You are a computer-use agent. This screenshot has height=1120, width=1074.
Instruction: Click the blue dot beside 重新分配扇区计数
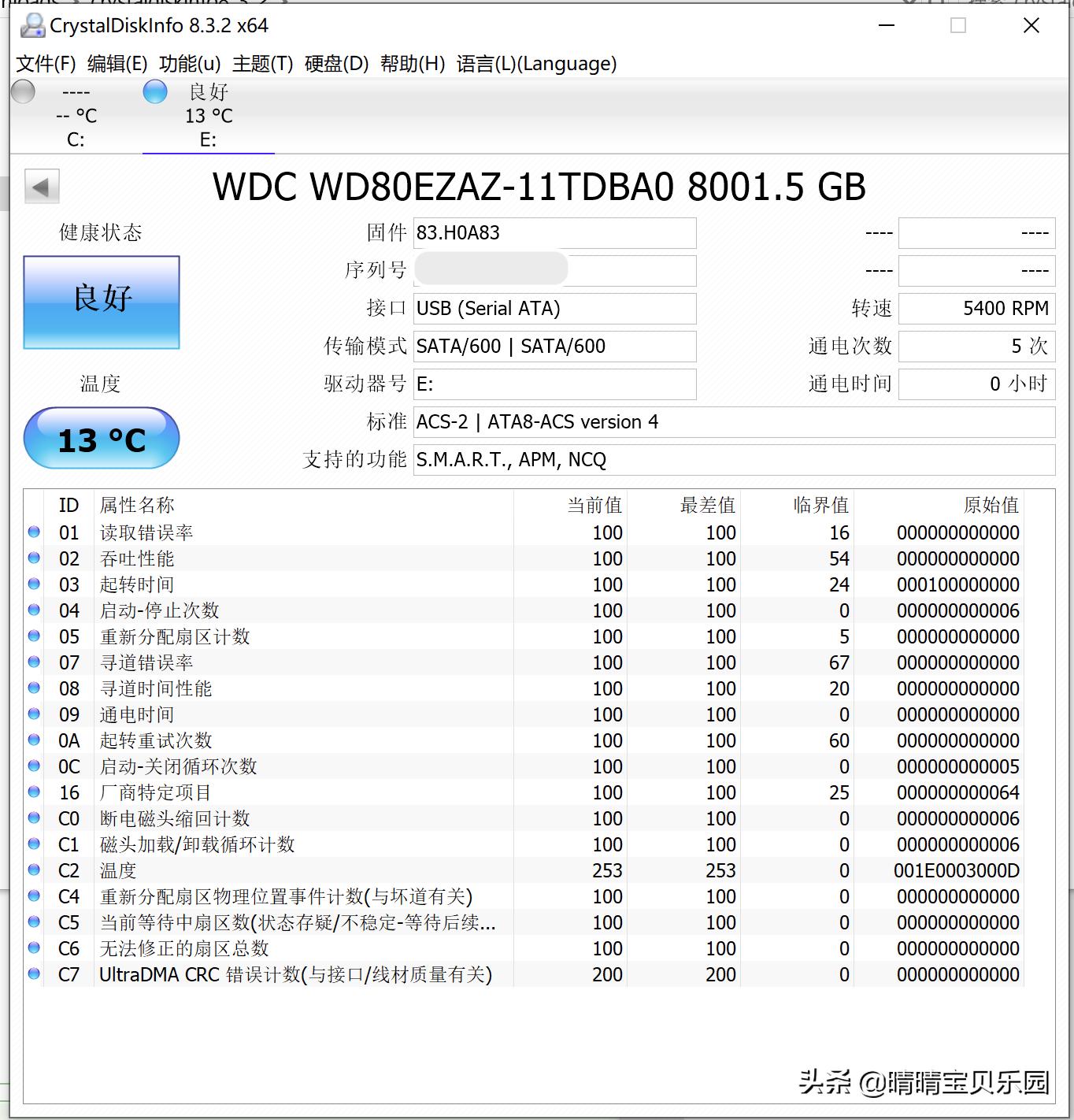pyautogui.click(x=33, y=636)
